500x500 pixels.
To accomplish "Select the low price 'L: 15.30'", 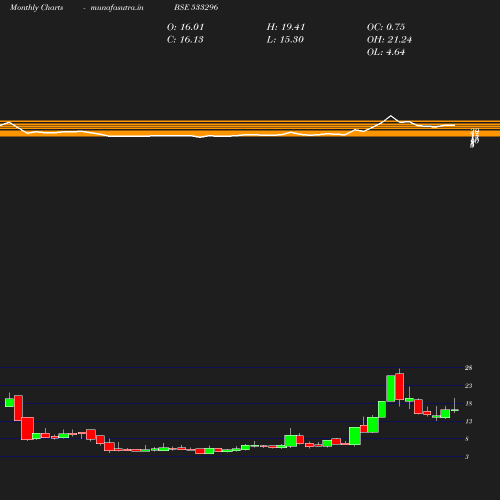I will point(285,40).
